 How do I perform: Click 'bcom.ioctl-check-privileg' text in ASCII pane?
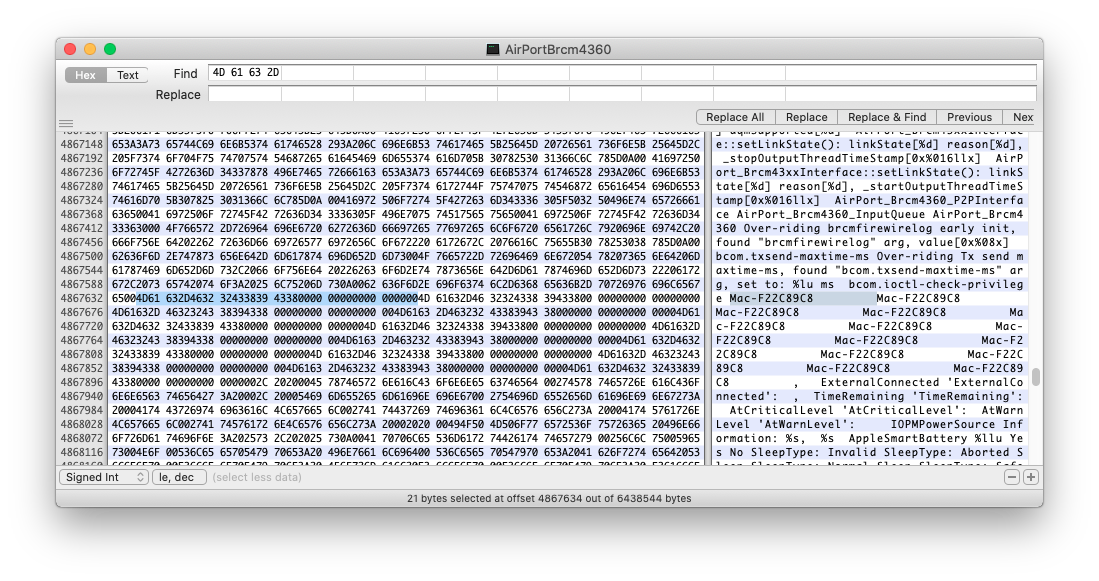click(936, 285)
